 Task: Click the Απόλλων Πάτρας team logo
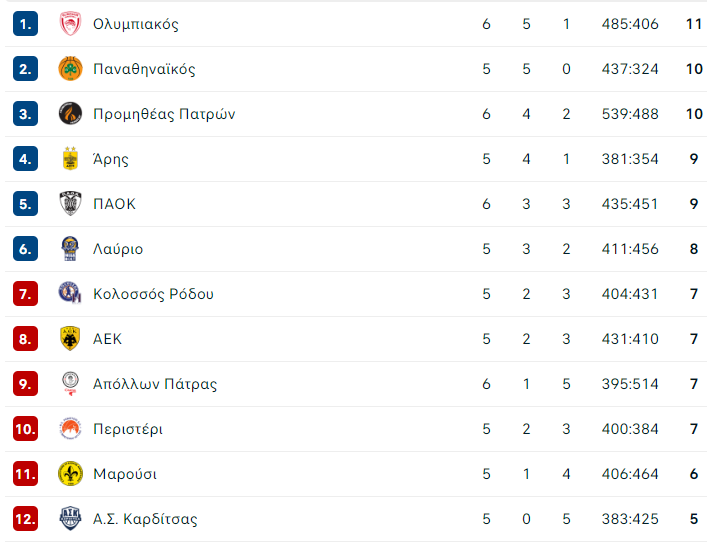70,383
